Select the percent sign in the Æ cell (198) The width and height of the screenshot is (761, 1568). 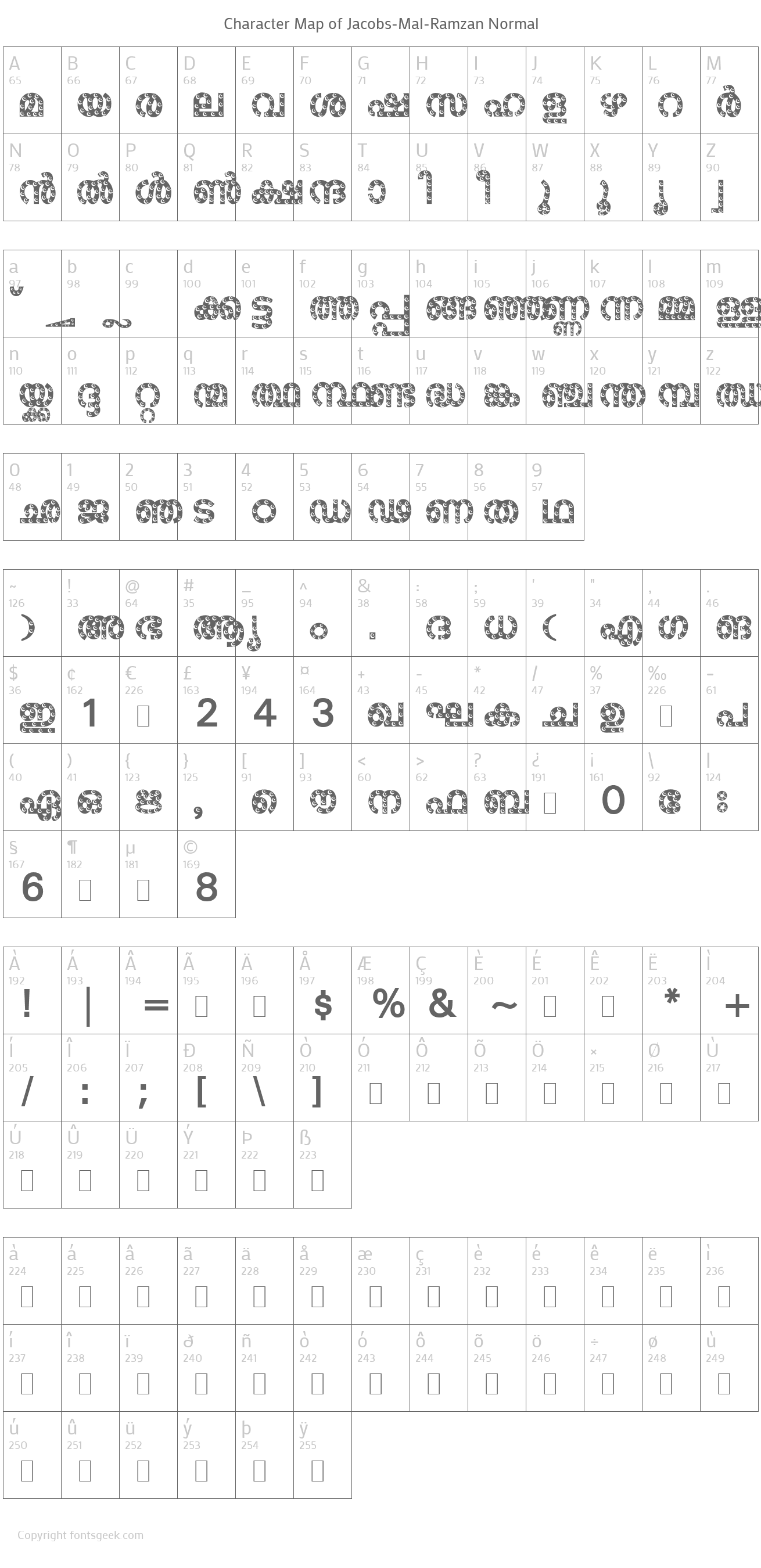tap(388, 1003)
